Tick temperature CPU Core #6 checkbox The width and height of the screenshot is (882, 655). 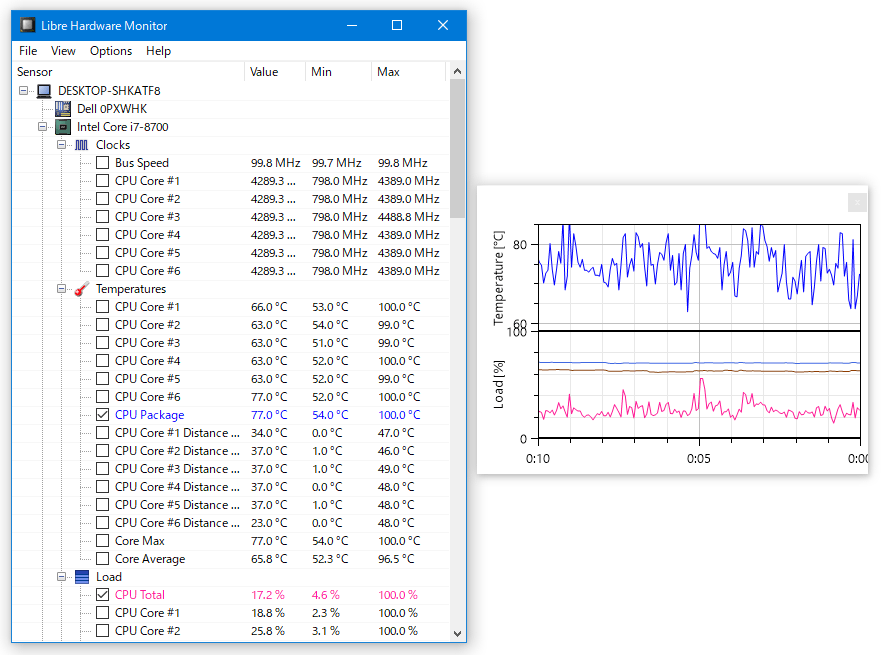102,397
